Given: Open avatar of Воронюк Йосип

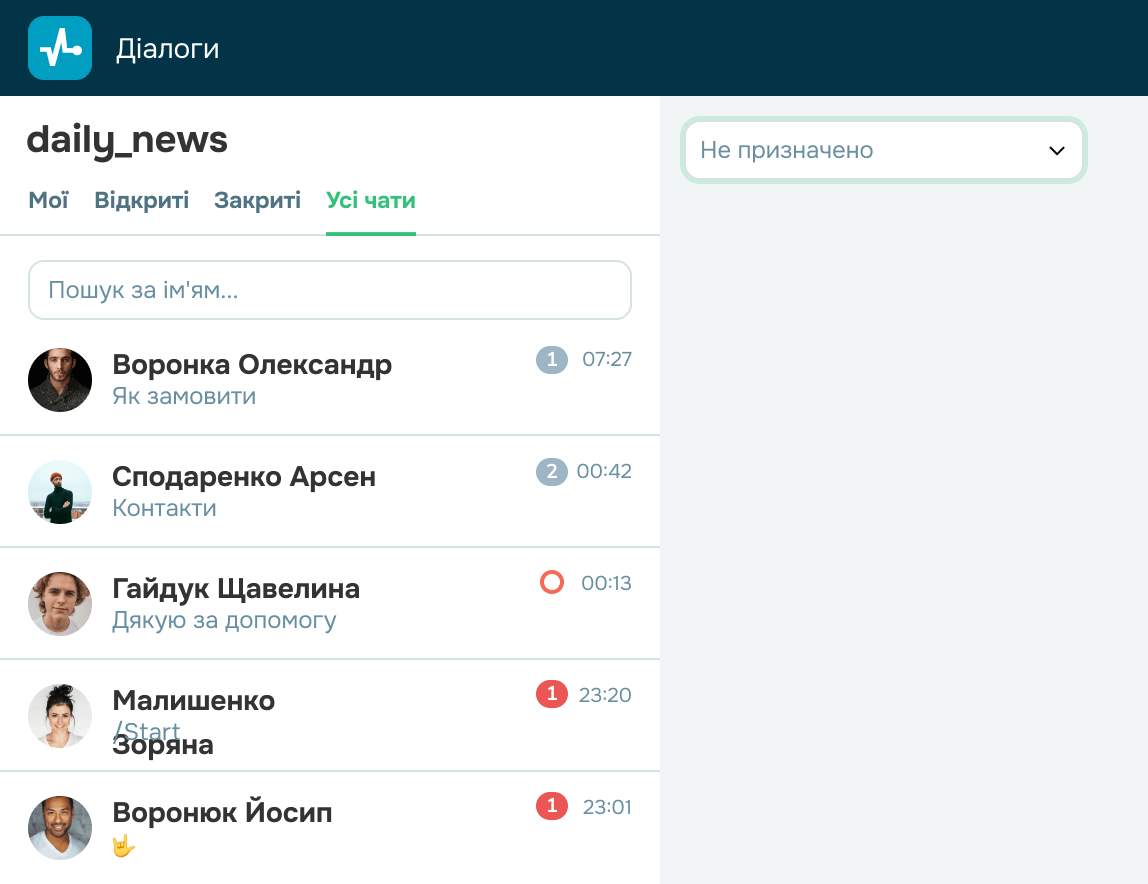Looking at the screenshot, I should (60, 828).
